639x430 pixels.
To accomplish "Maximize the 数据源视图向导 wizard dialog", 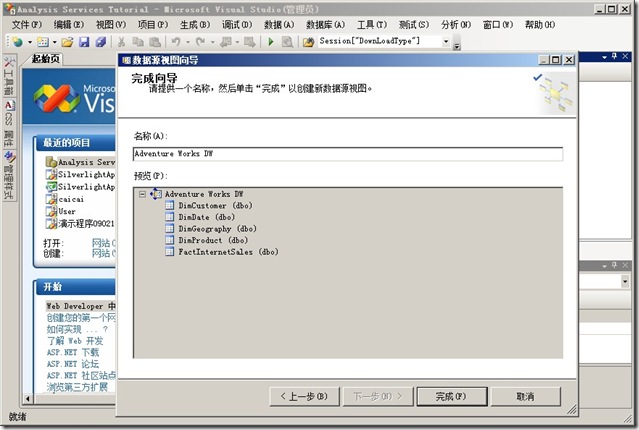I will [x=556, y=60].
